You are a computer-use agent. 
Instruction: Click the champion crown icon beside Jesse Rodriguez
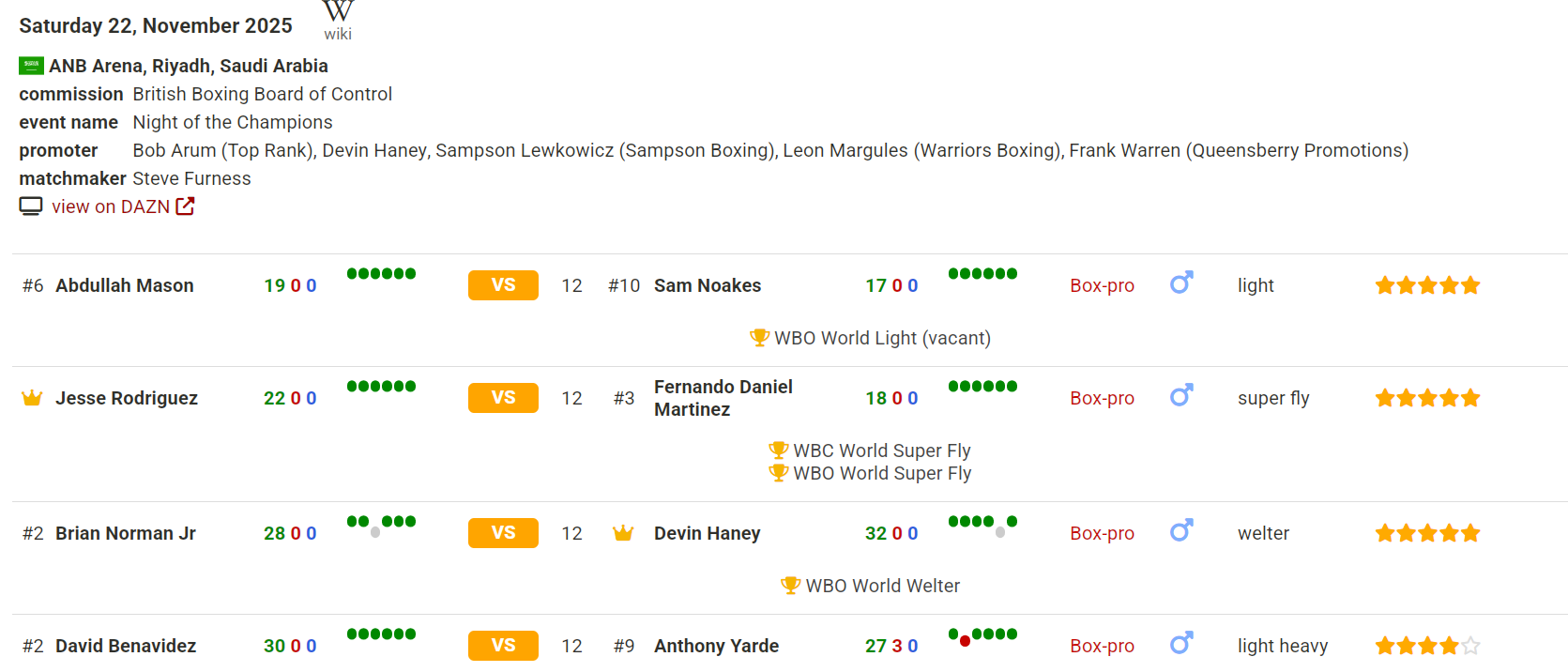pos(32,398)
